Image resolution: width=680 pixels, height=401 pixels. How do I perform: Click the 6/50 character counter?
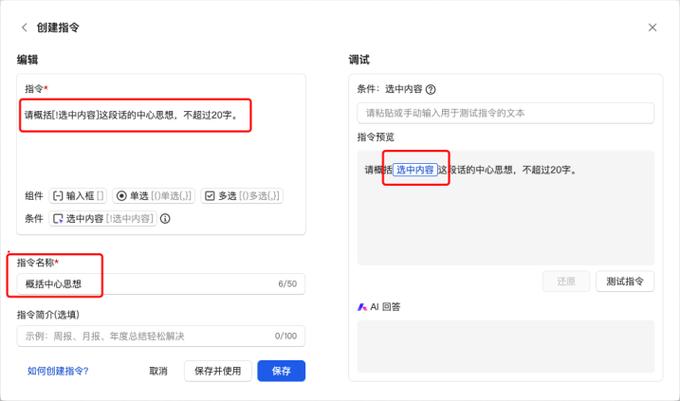click(287, 284)
